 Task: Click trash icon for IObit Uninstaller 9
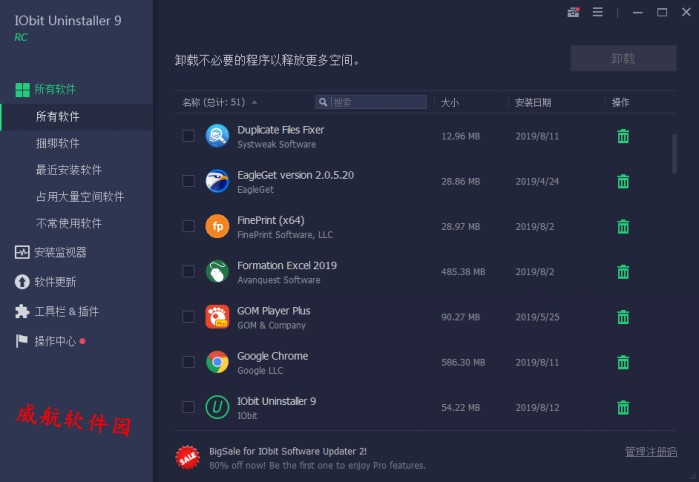[x=623, y=407]
